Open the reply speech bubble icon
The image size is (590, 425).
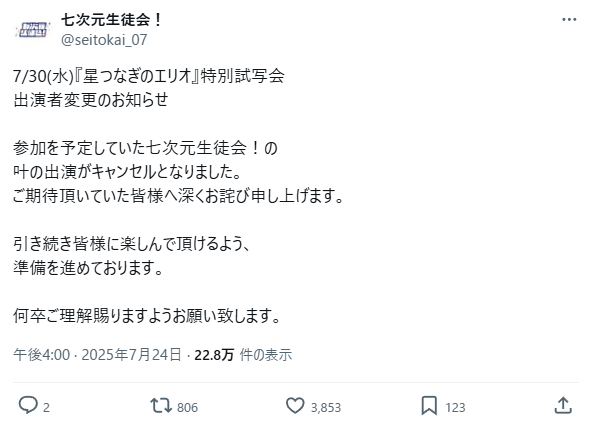[28, 406]
